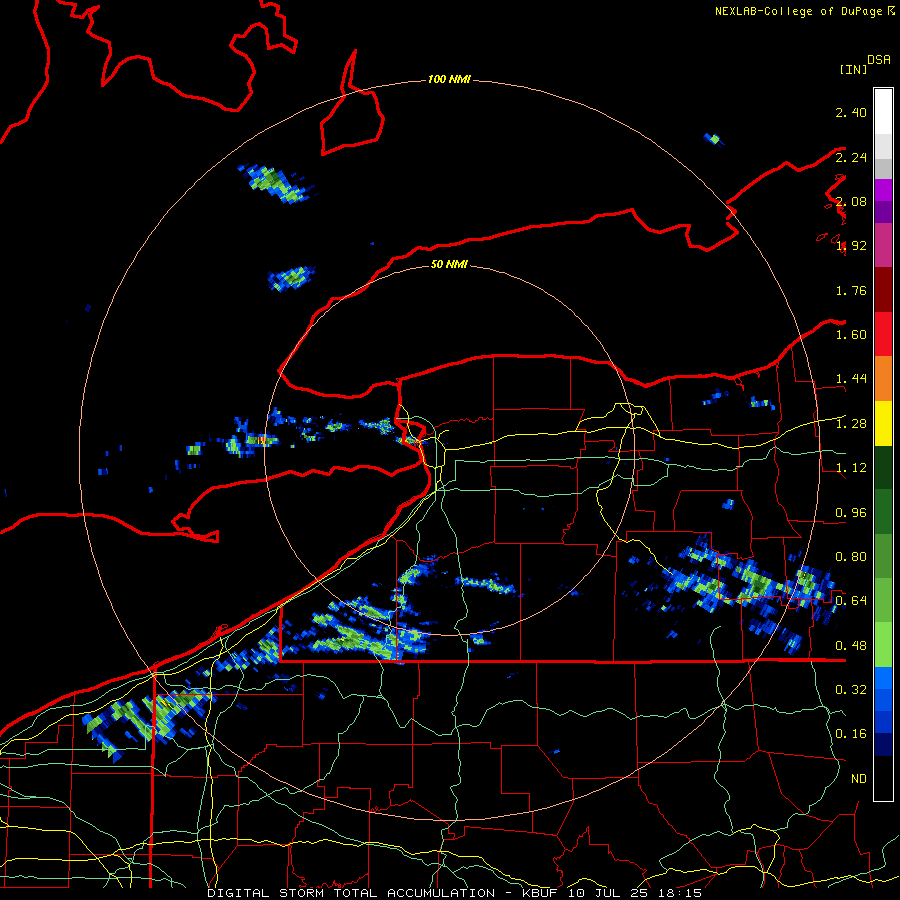
Task: Click the 0.64 legend value
Action: 851,601
